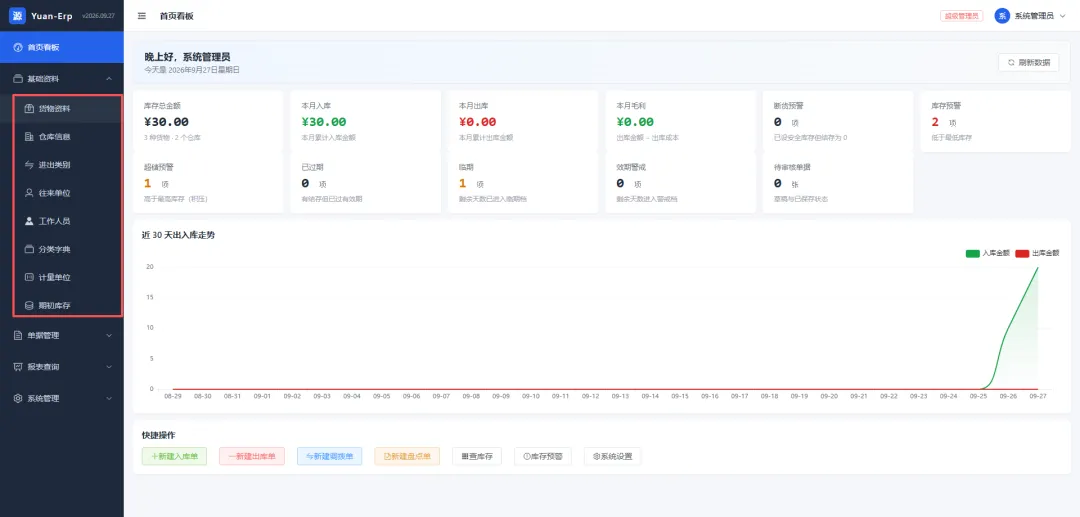This screenshot has width=1080, height=517.
Task: Expand the 单据管理 menu group
Action: click(62, 335)
